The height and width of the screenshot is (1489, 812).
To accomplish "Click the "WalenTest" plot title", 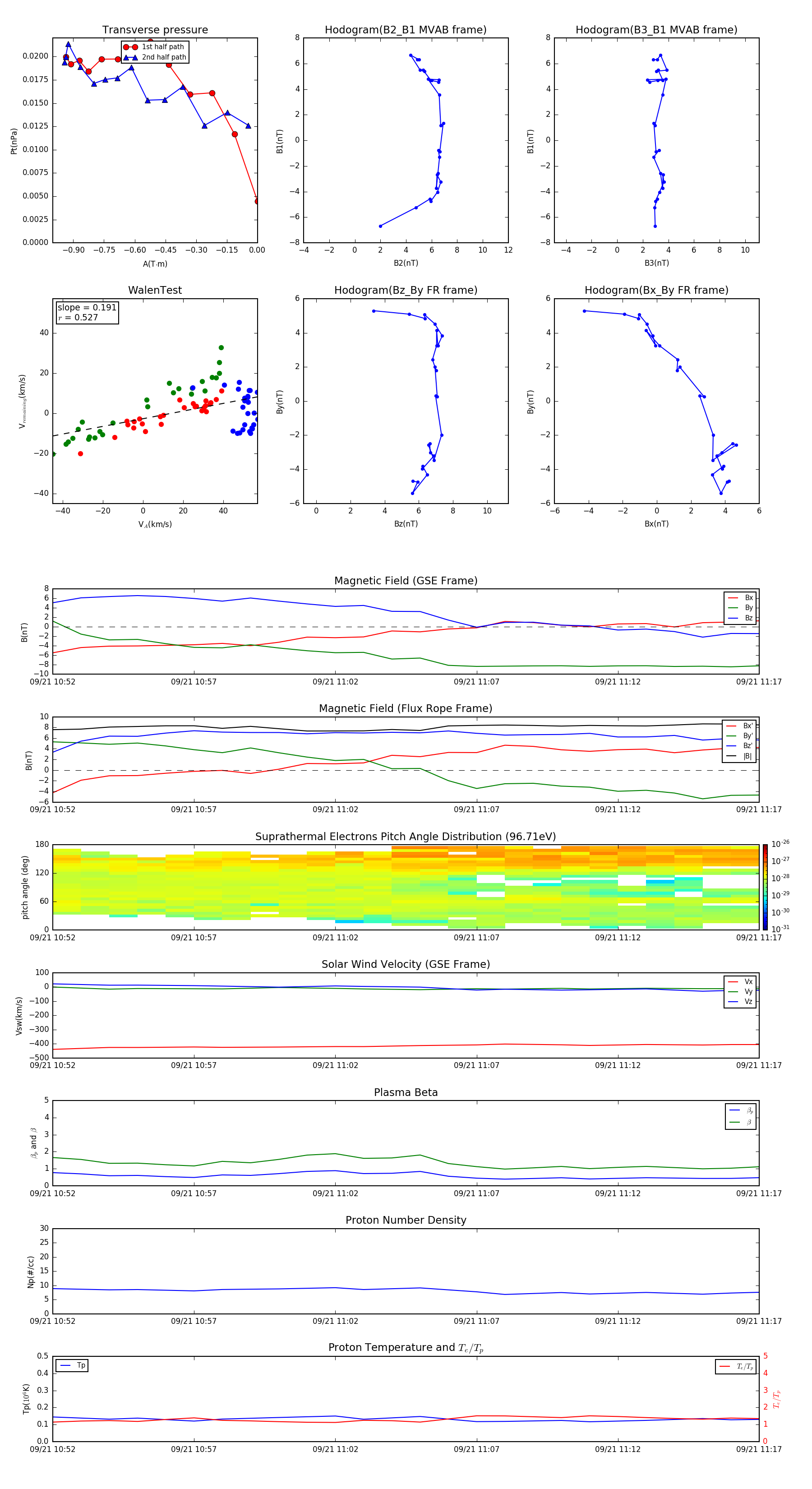I will pos(155,290).
